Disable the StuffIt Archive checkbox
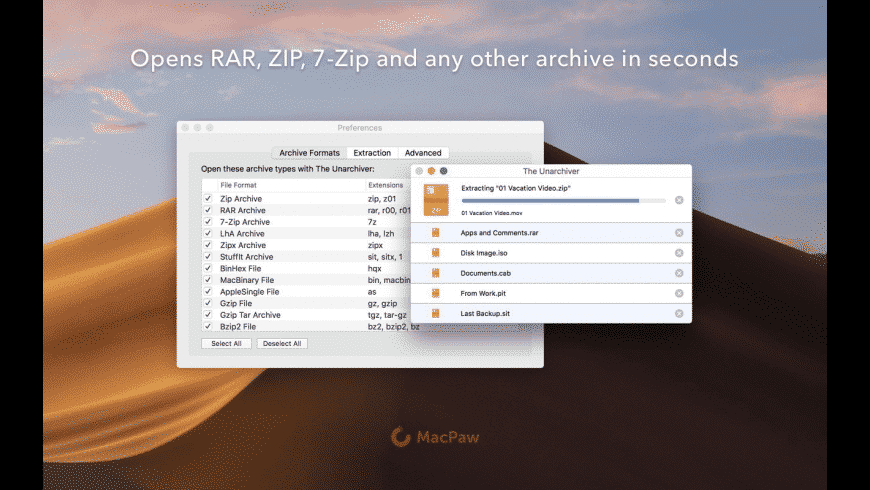870x490 pixels. click(208, 257)
